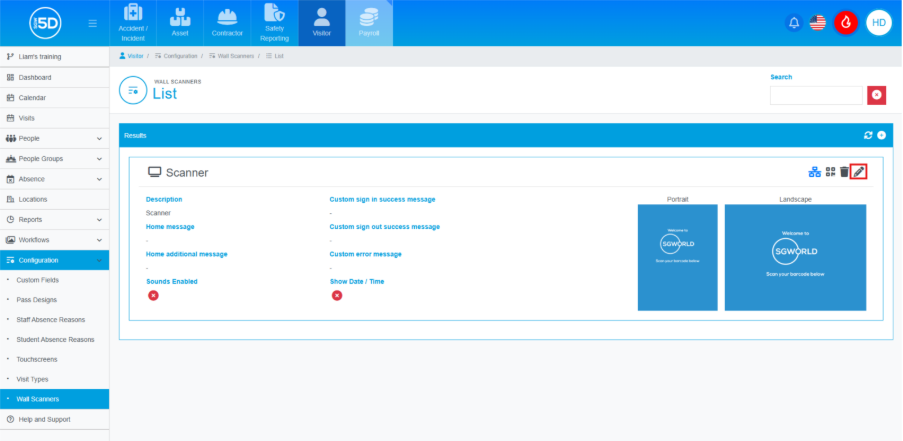
Task: Click into the Search input field
Action: coord(815,95)
